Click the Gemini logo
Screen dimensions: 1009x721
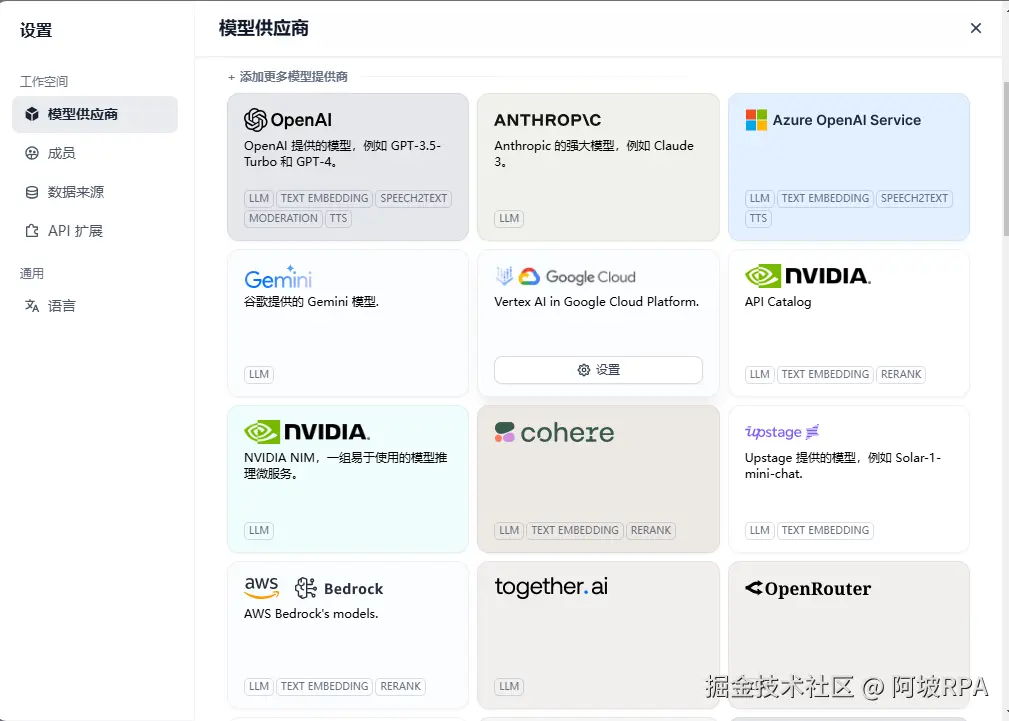278,277
